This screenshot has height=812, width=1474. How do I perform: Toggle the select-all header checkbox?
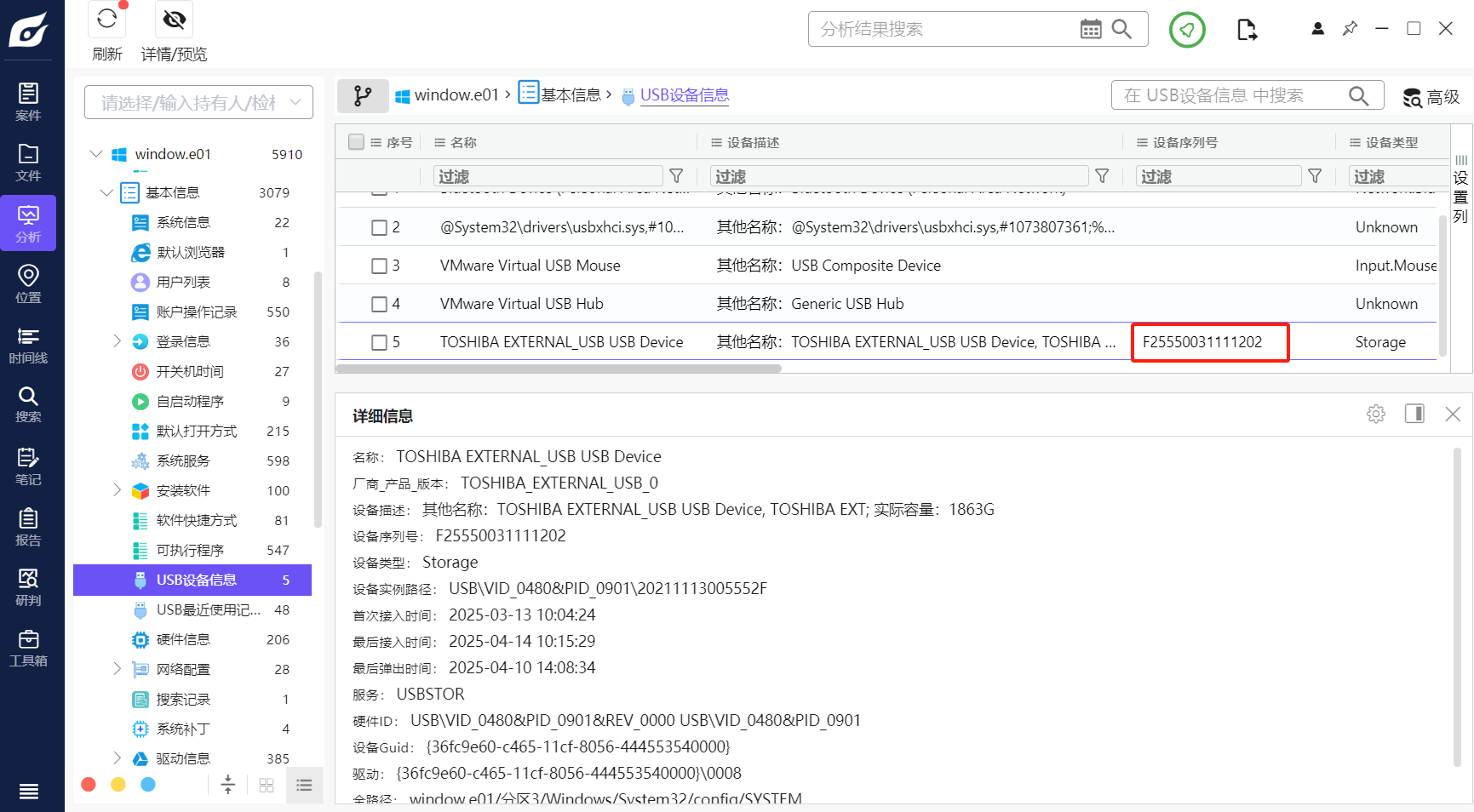[x=356, y=142]
